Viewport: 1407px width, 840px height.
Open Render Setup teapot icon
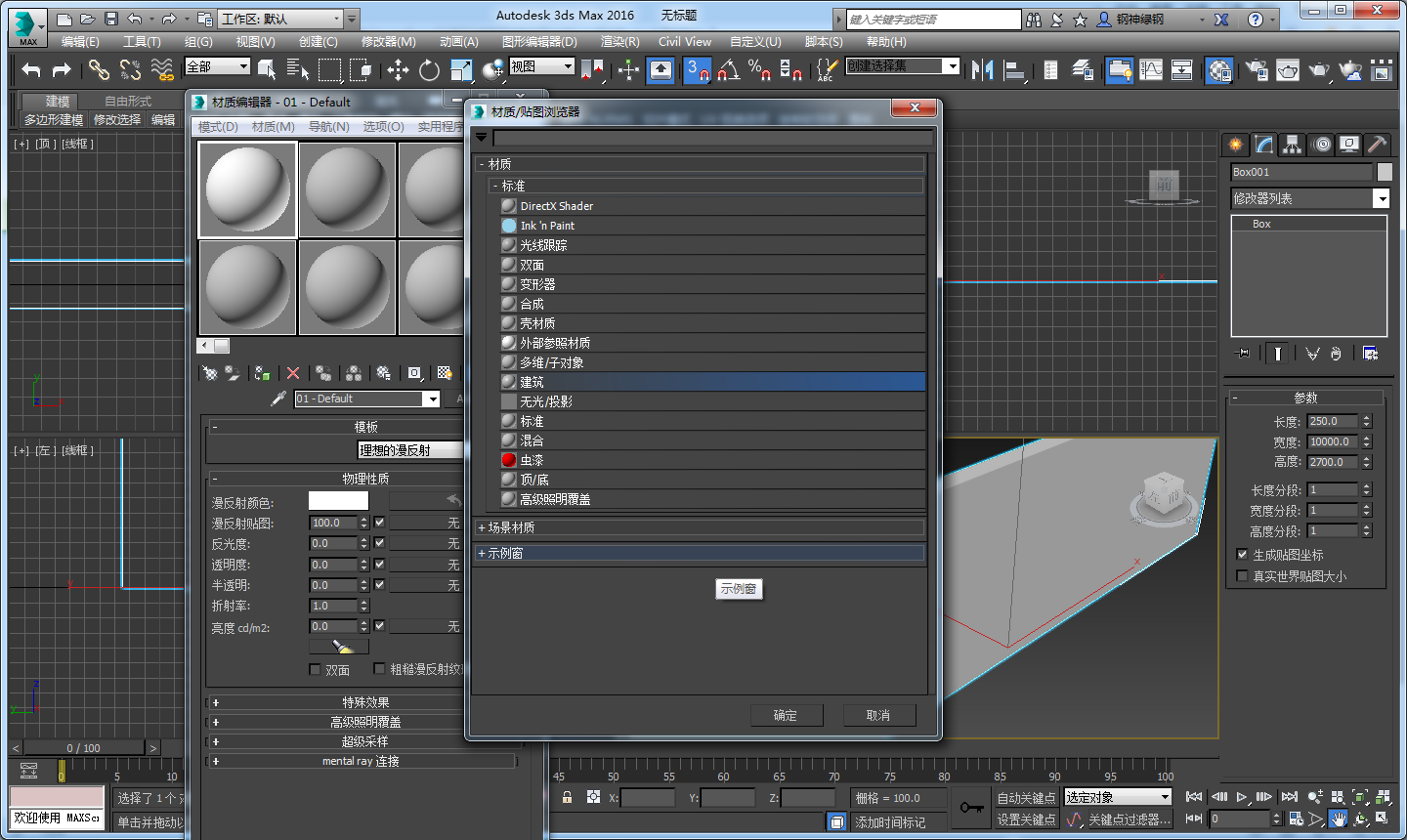click(x=1257, y=69)
